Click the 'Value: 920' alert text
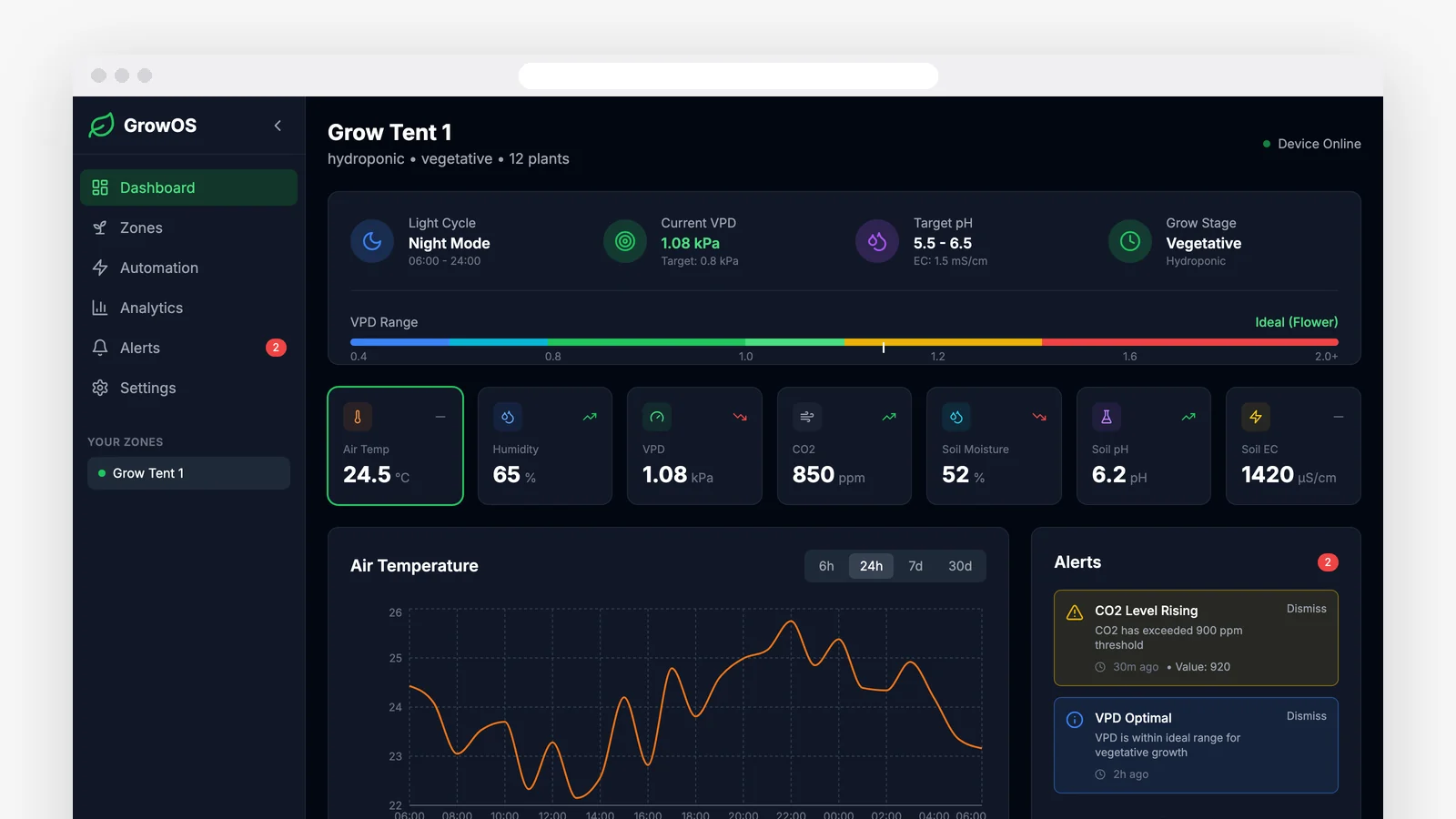The image size is (1456, 819). point(1202,667)
